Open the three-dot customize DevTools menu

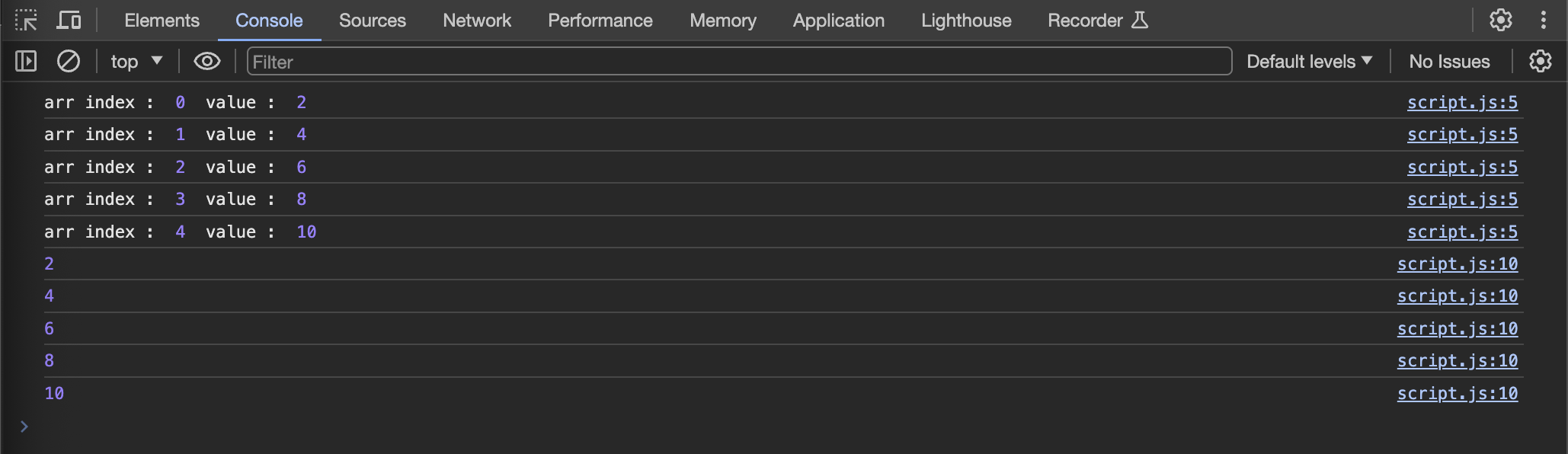(x=1543, y=20)
